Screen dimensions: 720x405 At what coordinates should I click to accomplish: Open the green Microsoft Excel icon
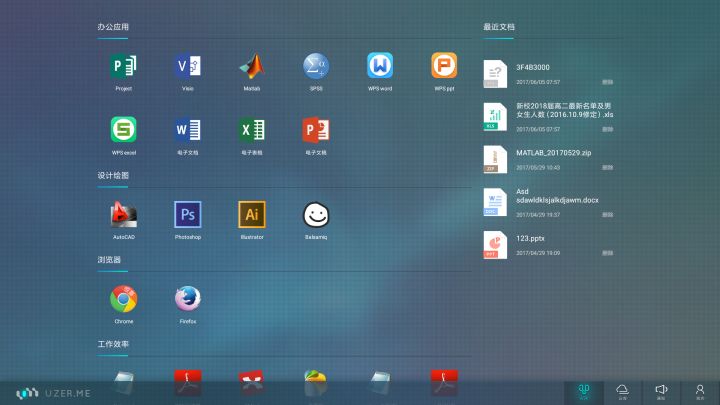click(252, 130)
